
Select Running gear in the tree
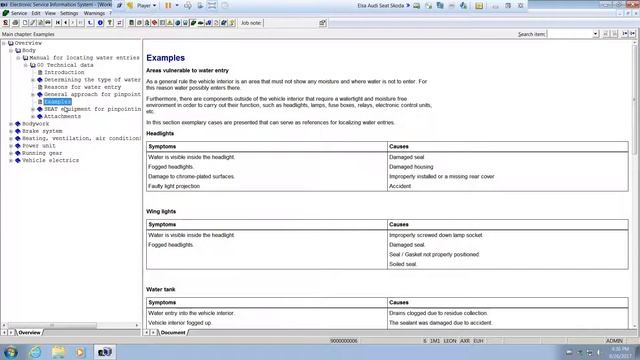pyautogui.click(x=42, y=153)
